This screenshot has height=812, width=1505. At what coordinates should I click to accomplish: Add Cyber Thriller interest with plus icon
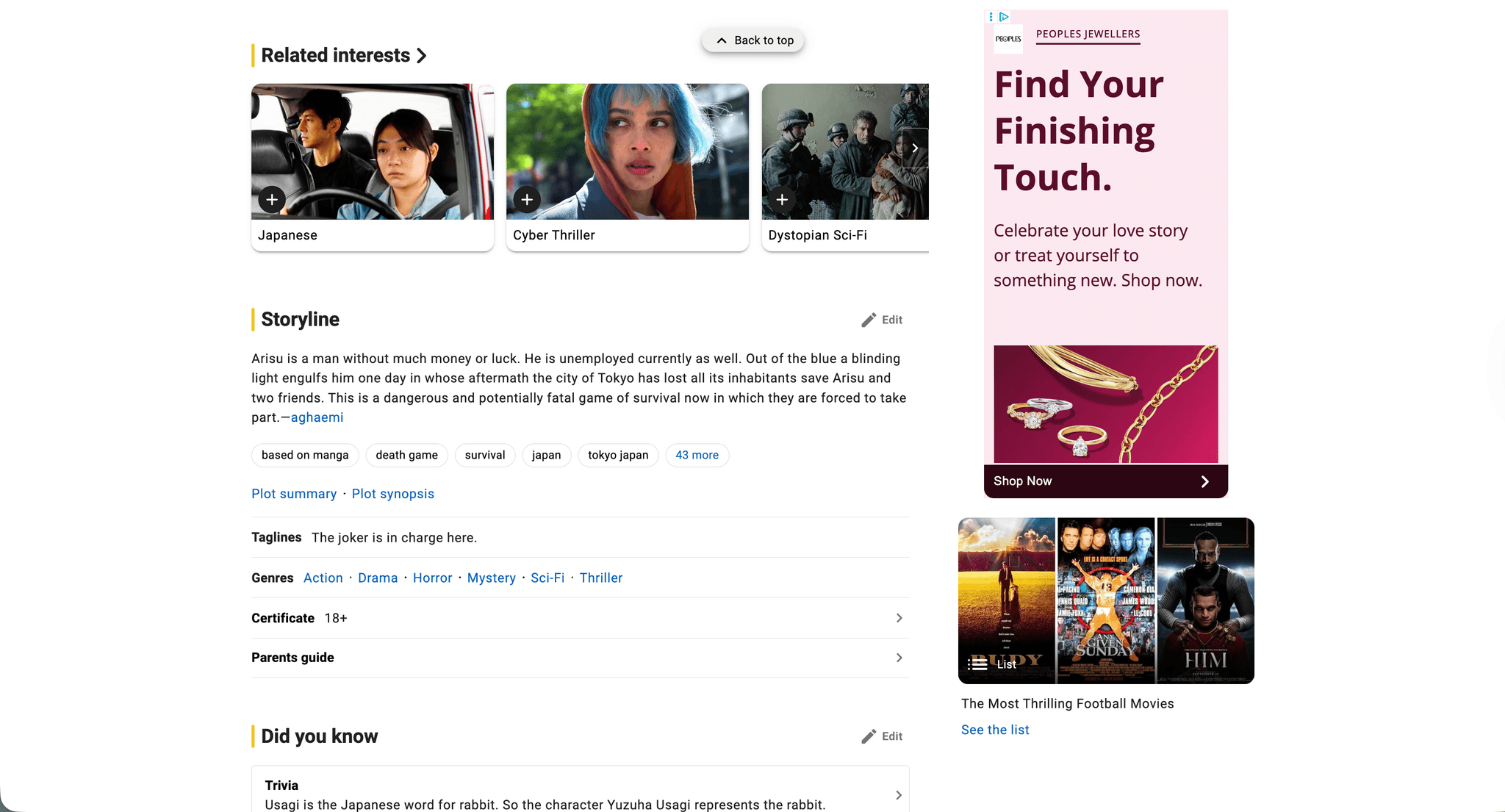(x=527, y=199)
